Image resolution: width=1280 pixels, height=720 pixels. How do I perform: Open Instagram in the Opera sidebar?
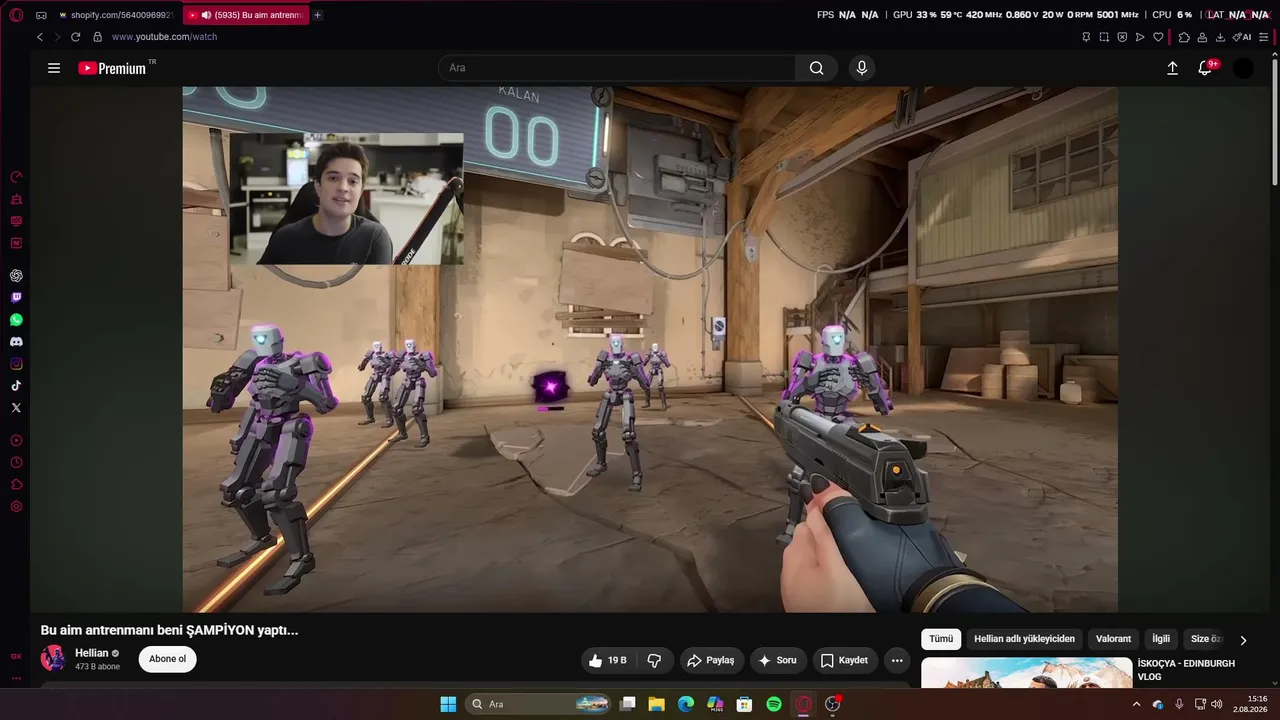pyautogui.click(x=16, y=364)
